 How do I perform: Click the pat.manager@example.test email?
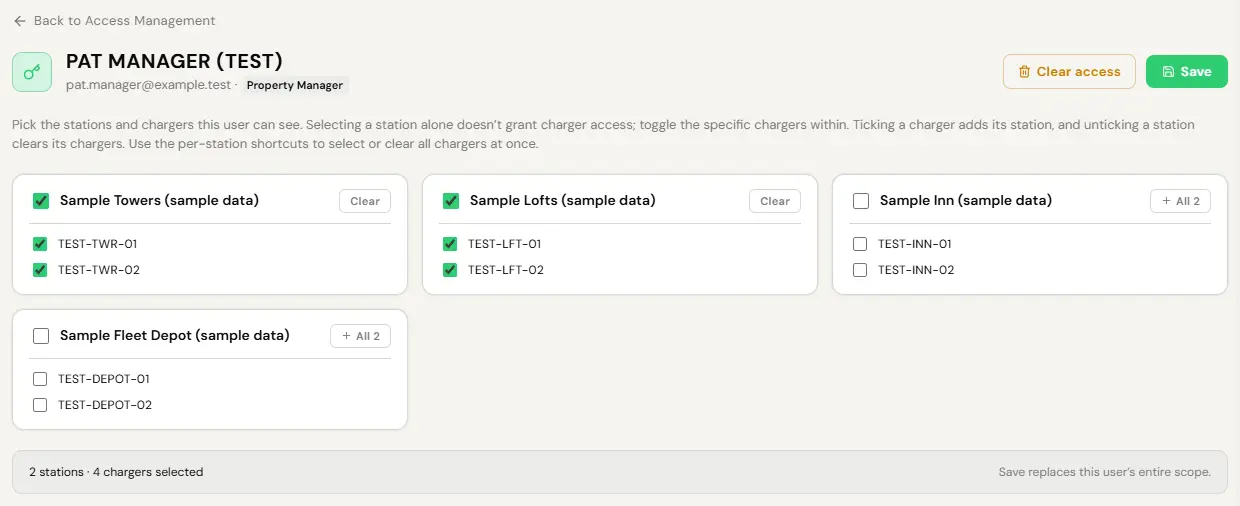coord(149,86)
